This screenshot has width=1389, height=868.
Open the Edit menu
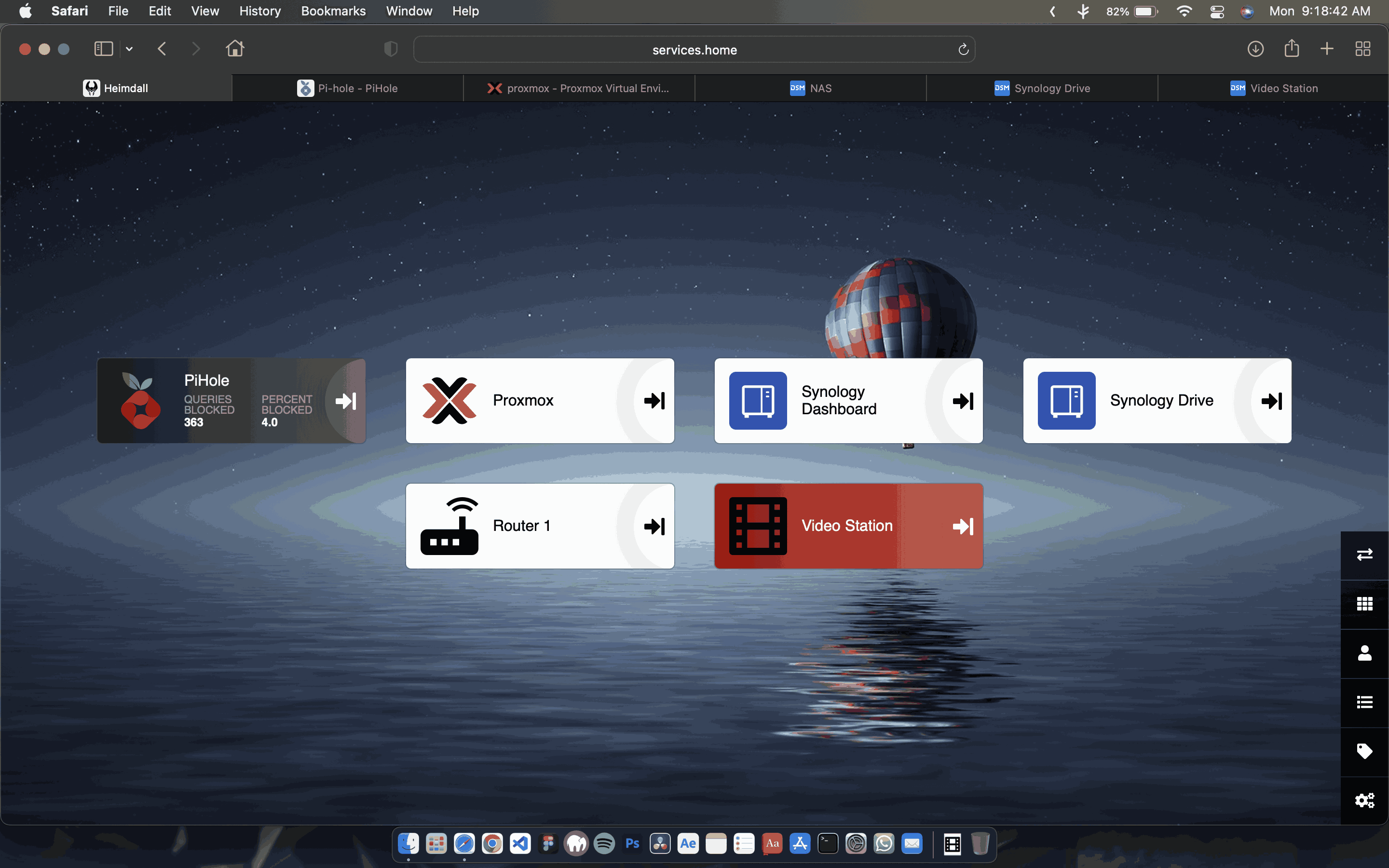point(160,11)
